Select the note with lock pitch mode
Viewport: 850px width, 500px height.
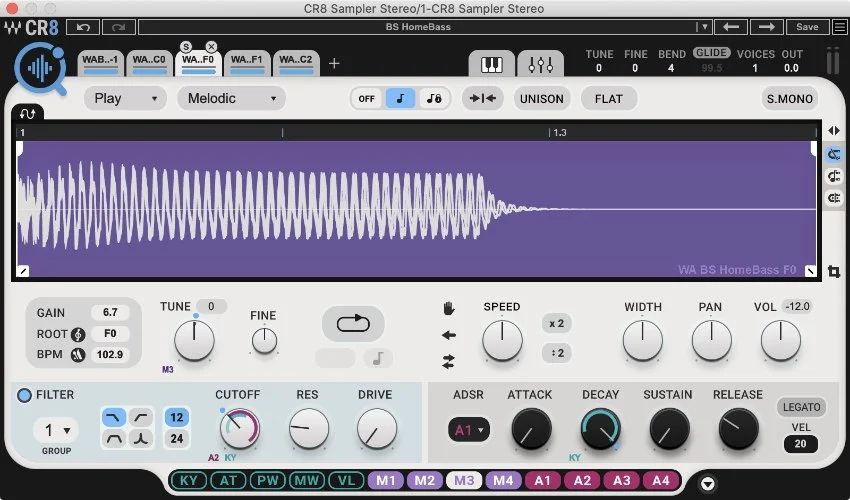[x=434, y=99]
